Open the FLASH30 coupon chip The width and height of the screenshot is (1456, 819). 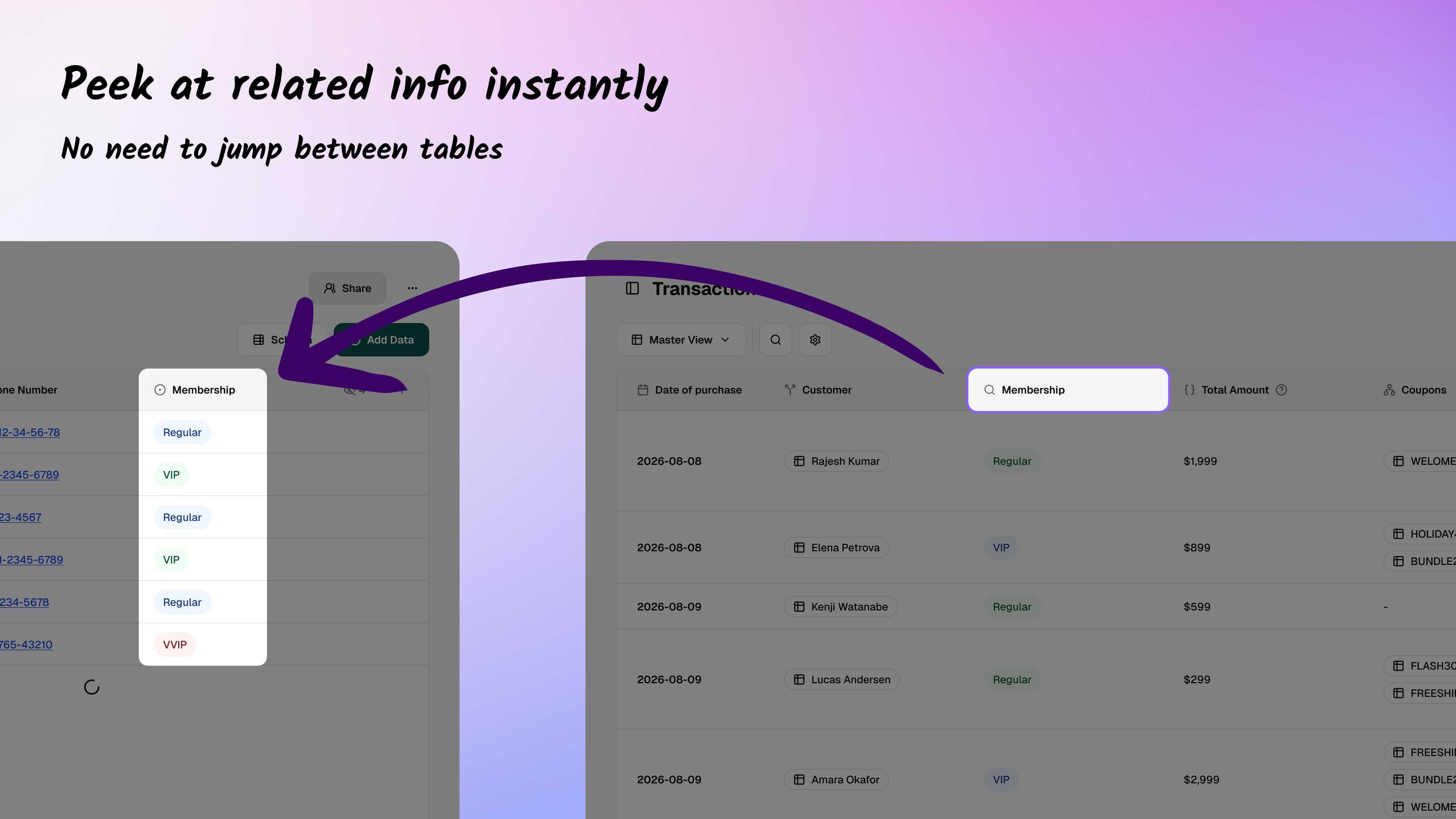click(x=1420, y=666)
